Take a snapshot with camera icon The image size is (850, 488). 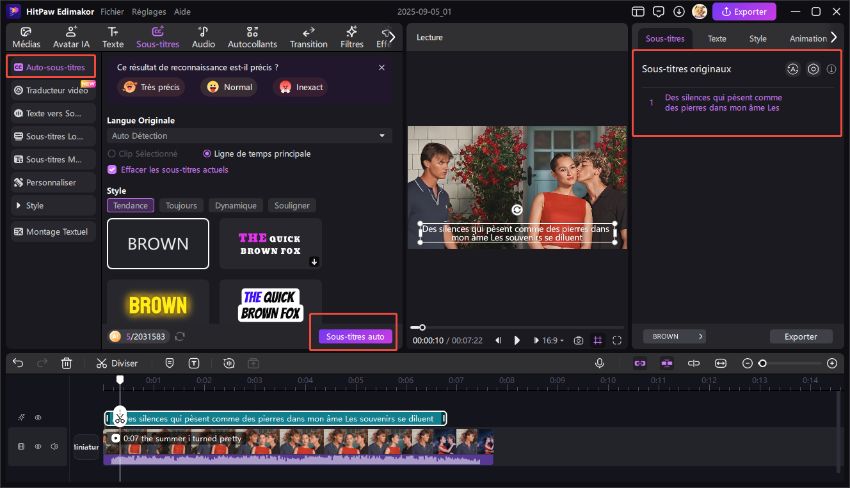(578, 340)
